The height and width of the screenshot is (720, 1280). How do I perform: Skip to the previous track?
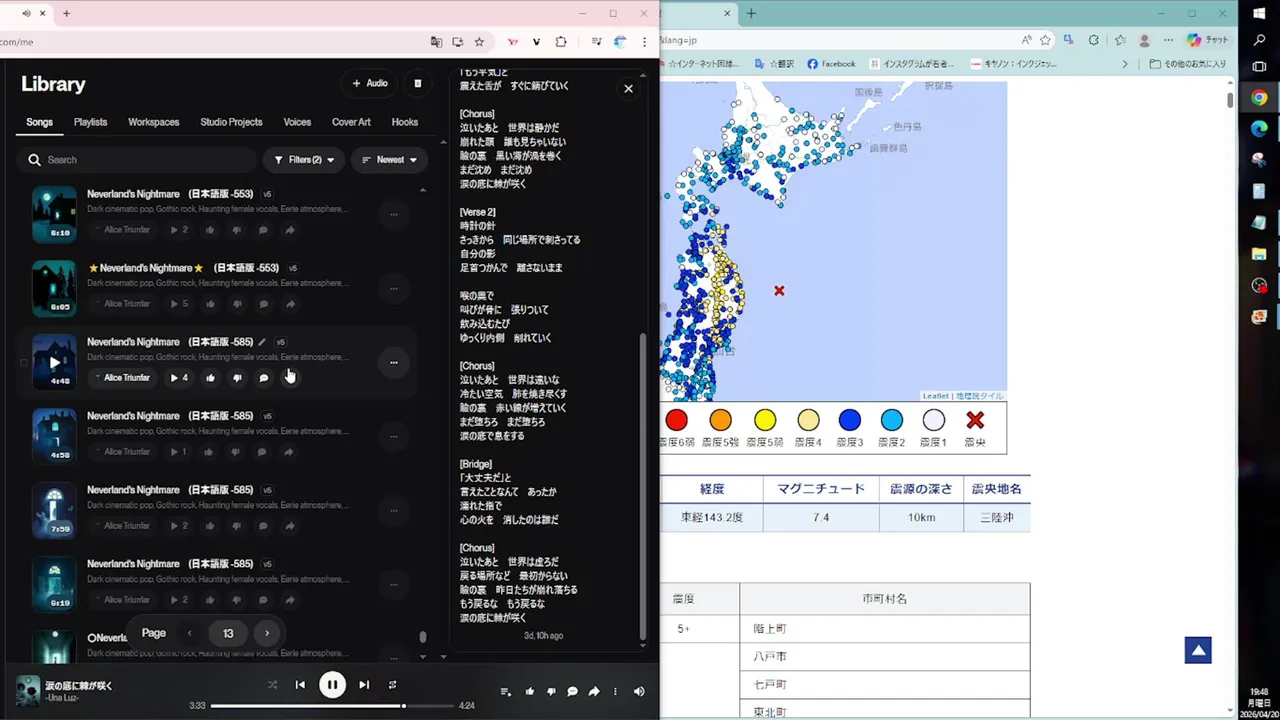coord(300,685)
